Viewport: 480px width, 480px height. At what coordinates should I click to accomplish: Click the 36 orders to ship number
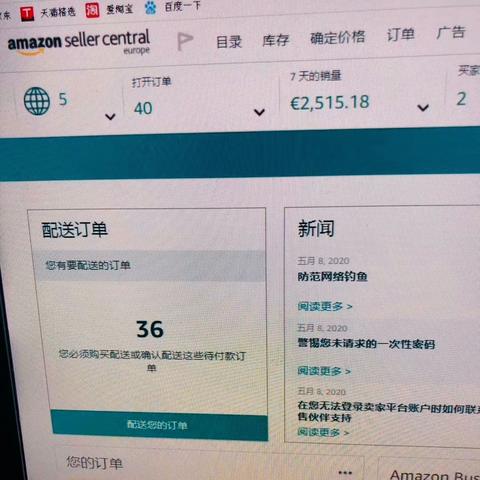point(150,330)
